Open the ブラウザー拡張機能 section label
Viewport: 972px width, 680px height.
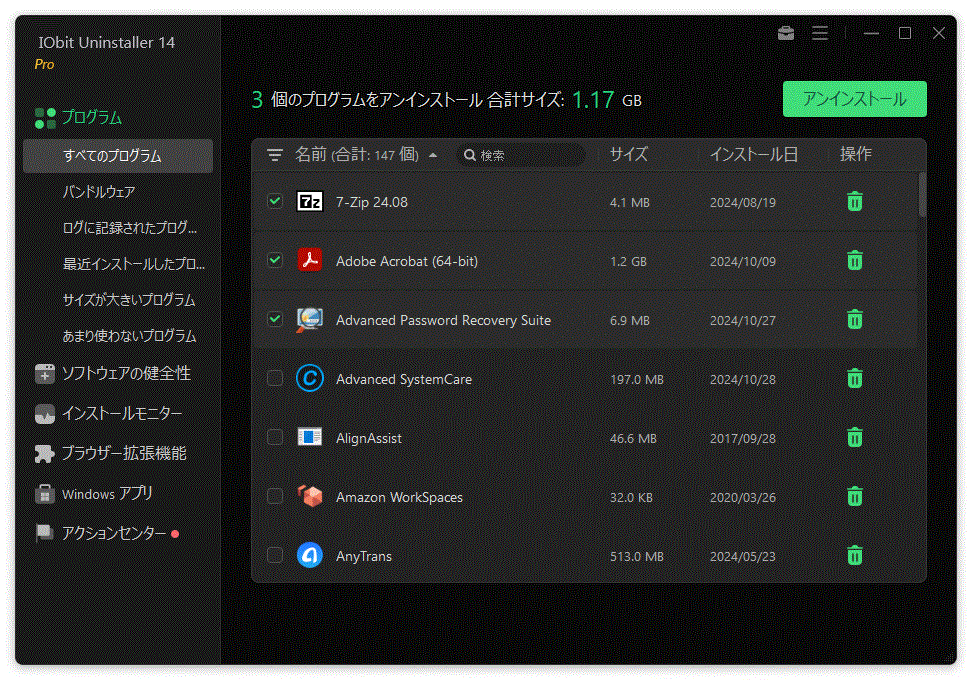tap(124, 454)
